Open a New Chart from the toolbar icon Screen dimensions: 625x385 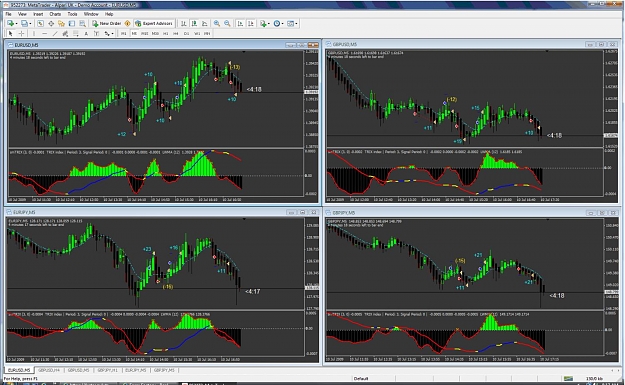(10, 24)
